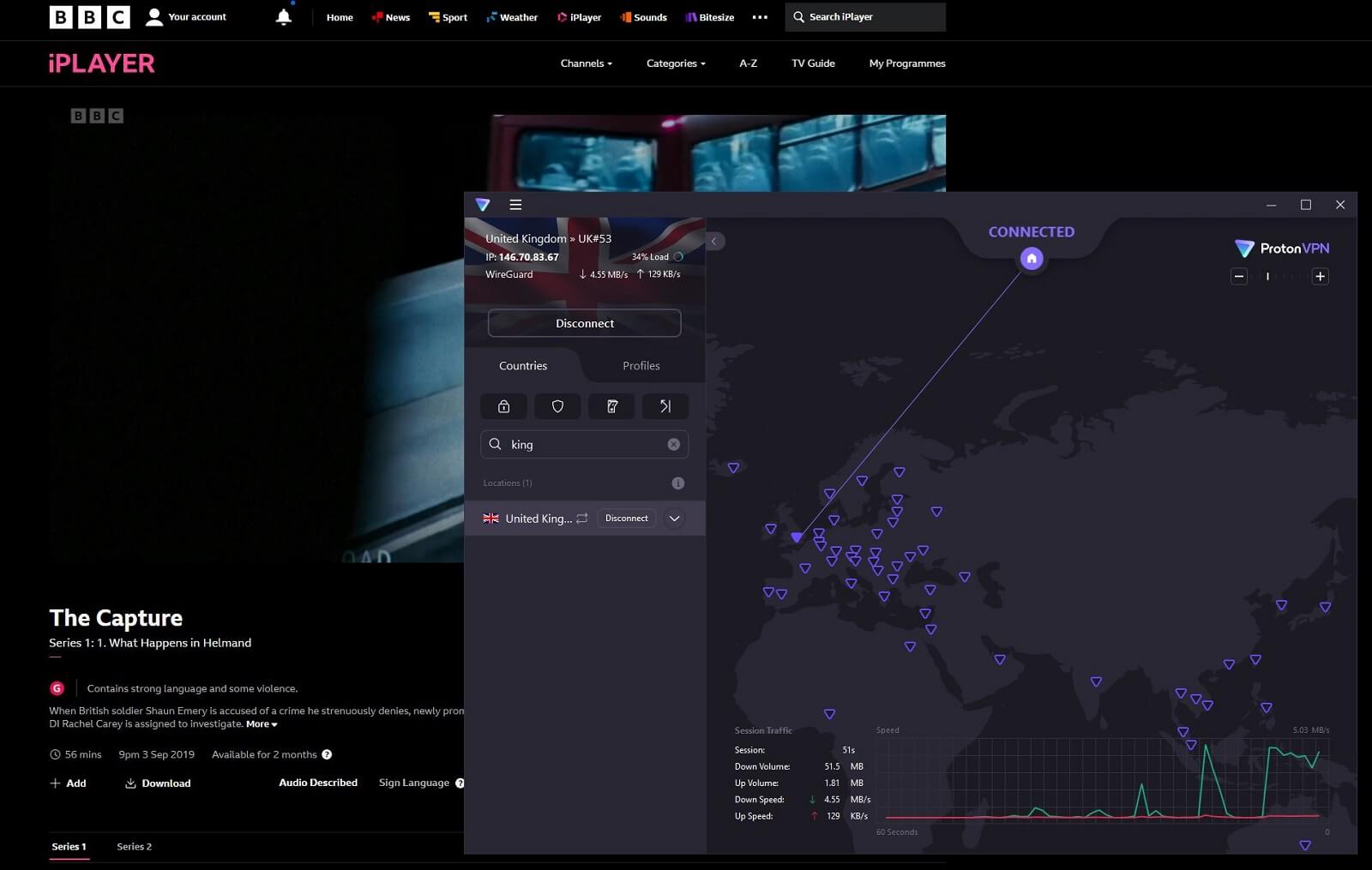
Task: Open the A-Z menu item
Action: (749, 63)
